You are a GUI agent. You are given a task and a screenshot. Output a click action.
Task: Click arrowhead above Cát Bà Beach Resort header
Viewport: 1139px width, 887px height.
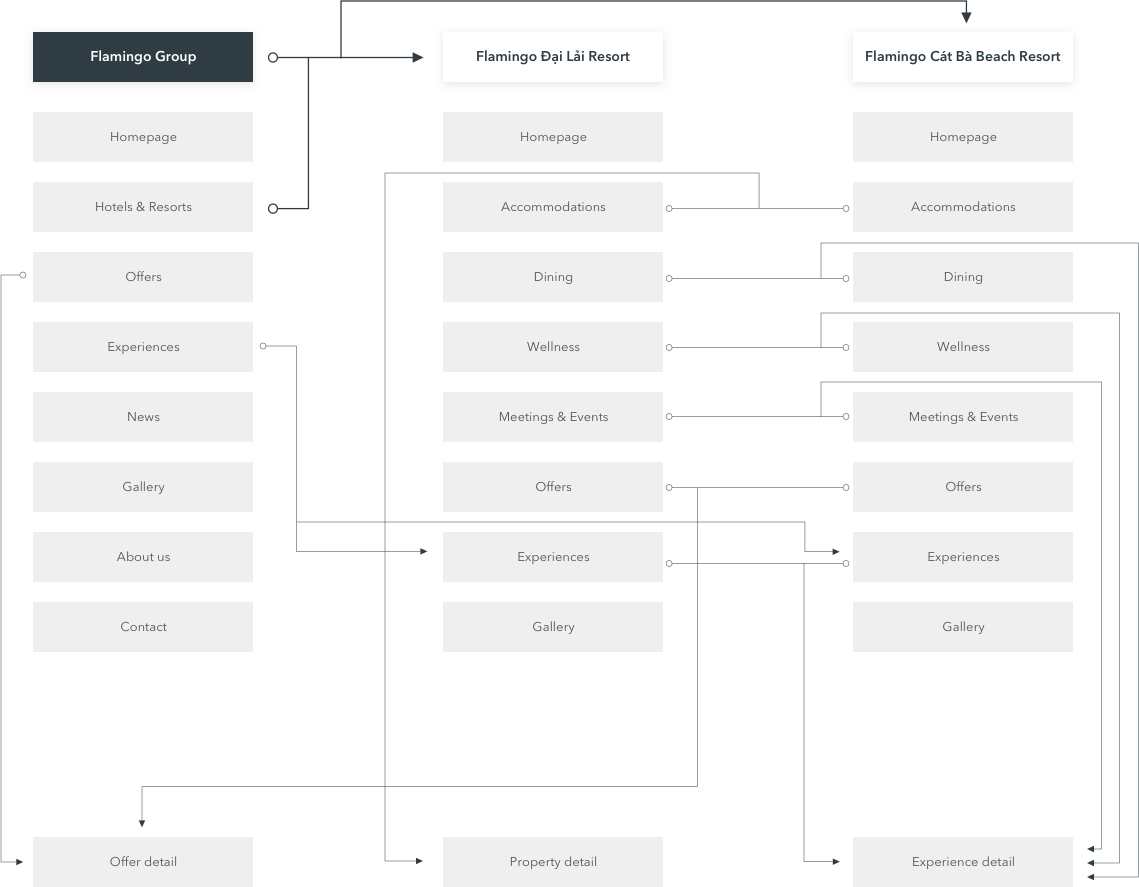[x=966, y=17]
